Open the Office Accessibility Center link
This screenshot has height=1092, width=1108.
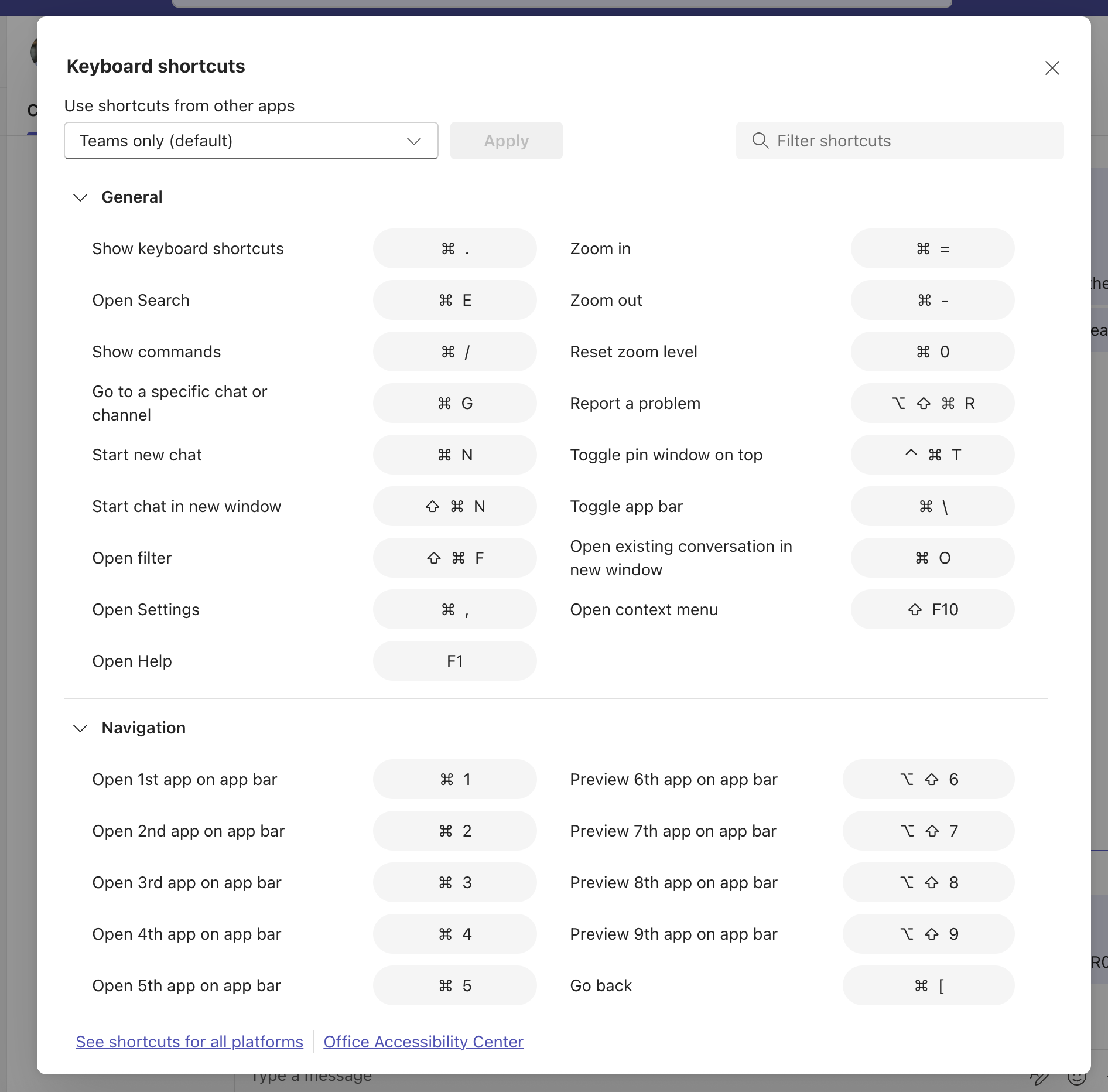point(423,1042)
